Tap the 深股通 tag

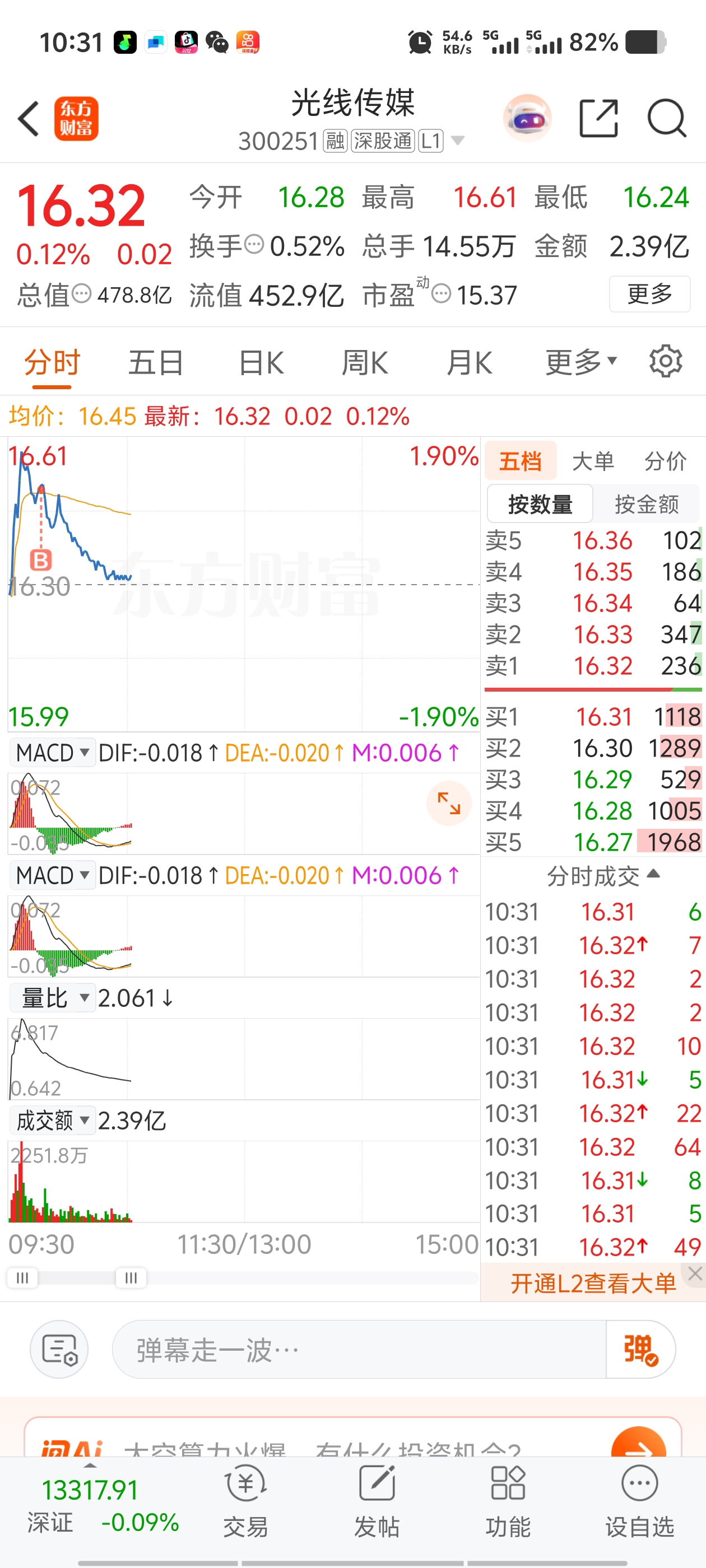point(383,141)
